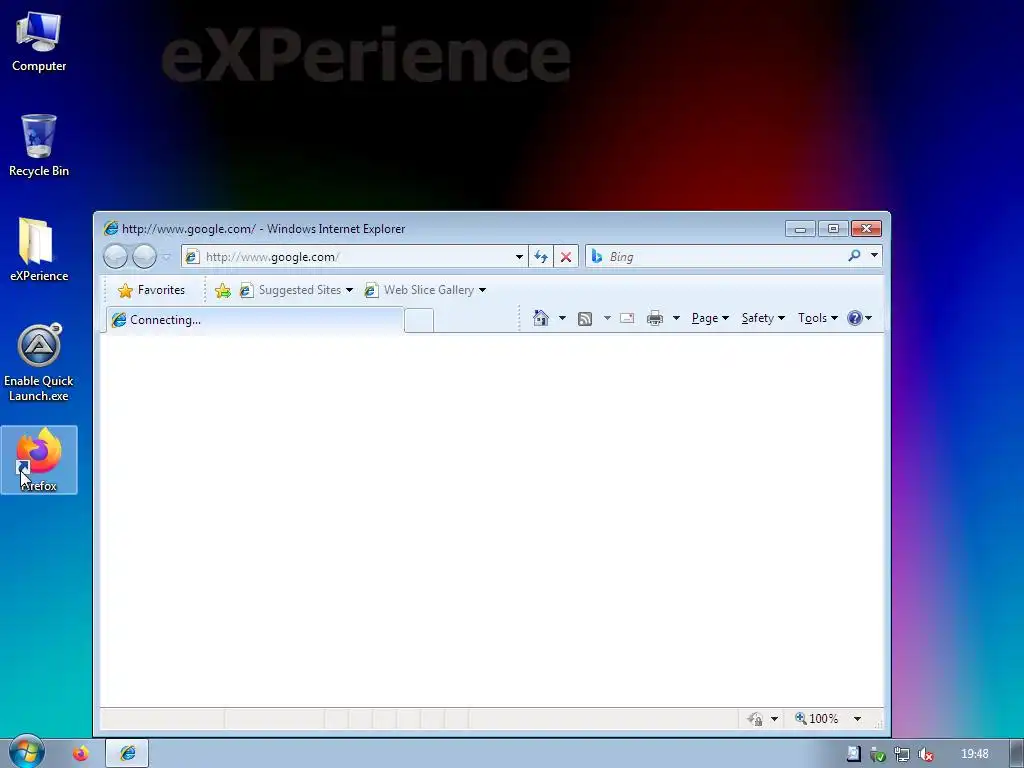Launch Firefox from the taskbar
Viewport: 1024px width, 768px height.
point(80,754)
